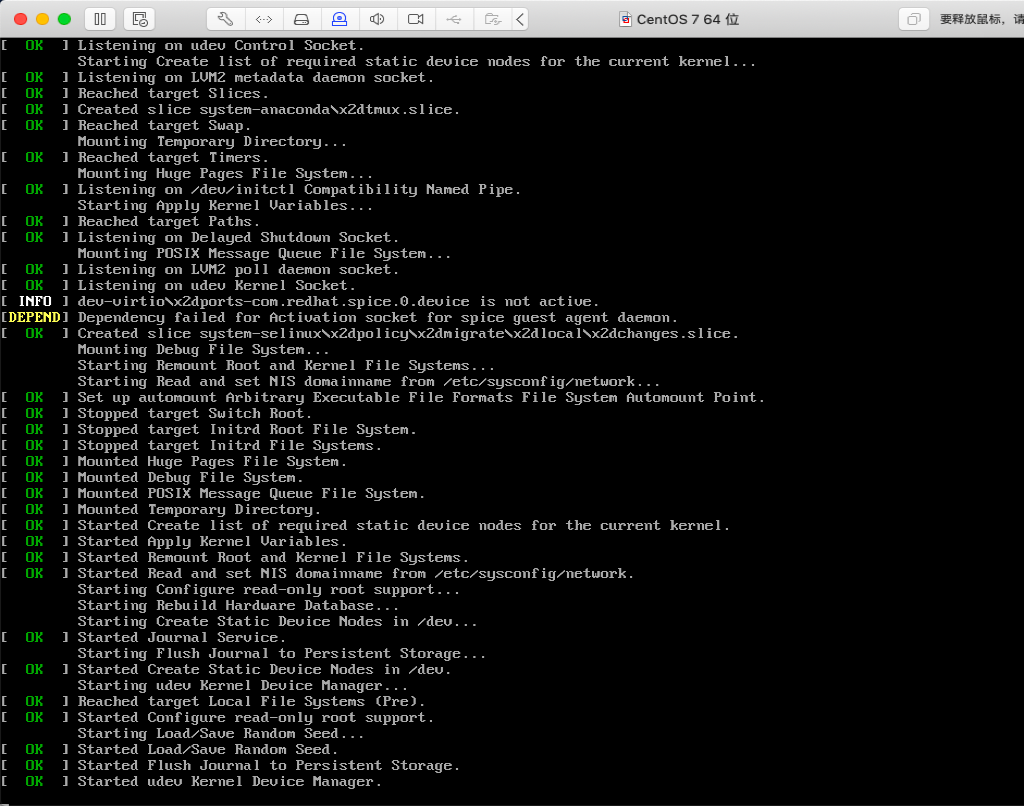Click 'dev-virtio\x2dports-com.redhat.spice.0.device is not active.' line
The image size is (1024, 806).
(338, 301)
